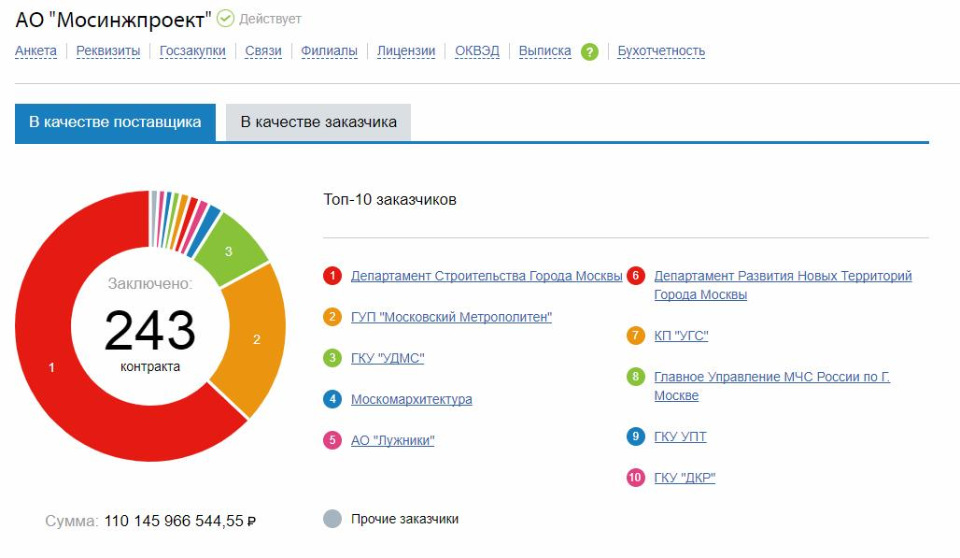
Task: Open the Выписка link
Action: [x=545, y=51]
